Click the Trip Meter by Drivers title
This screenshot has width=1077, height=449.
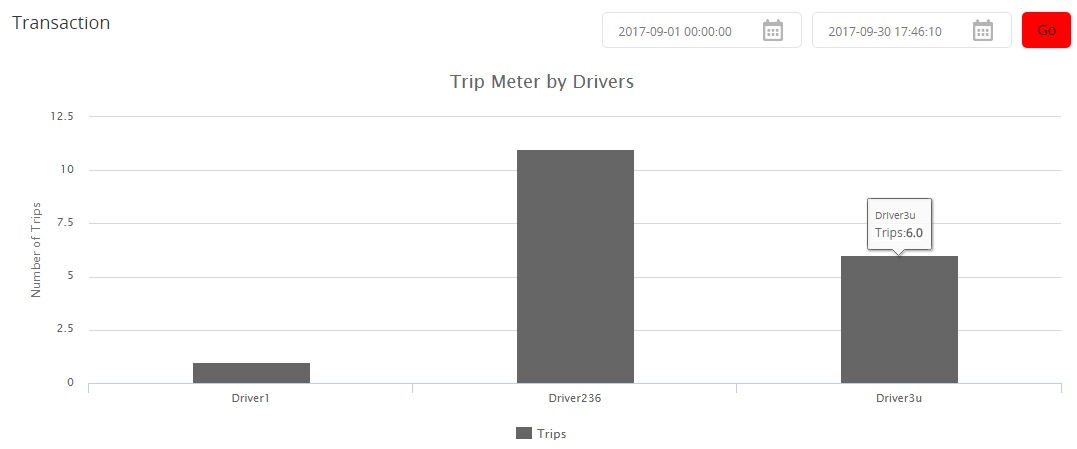coord(541,82)
